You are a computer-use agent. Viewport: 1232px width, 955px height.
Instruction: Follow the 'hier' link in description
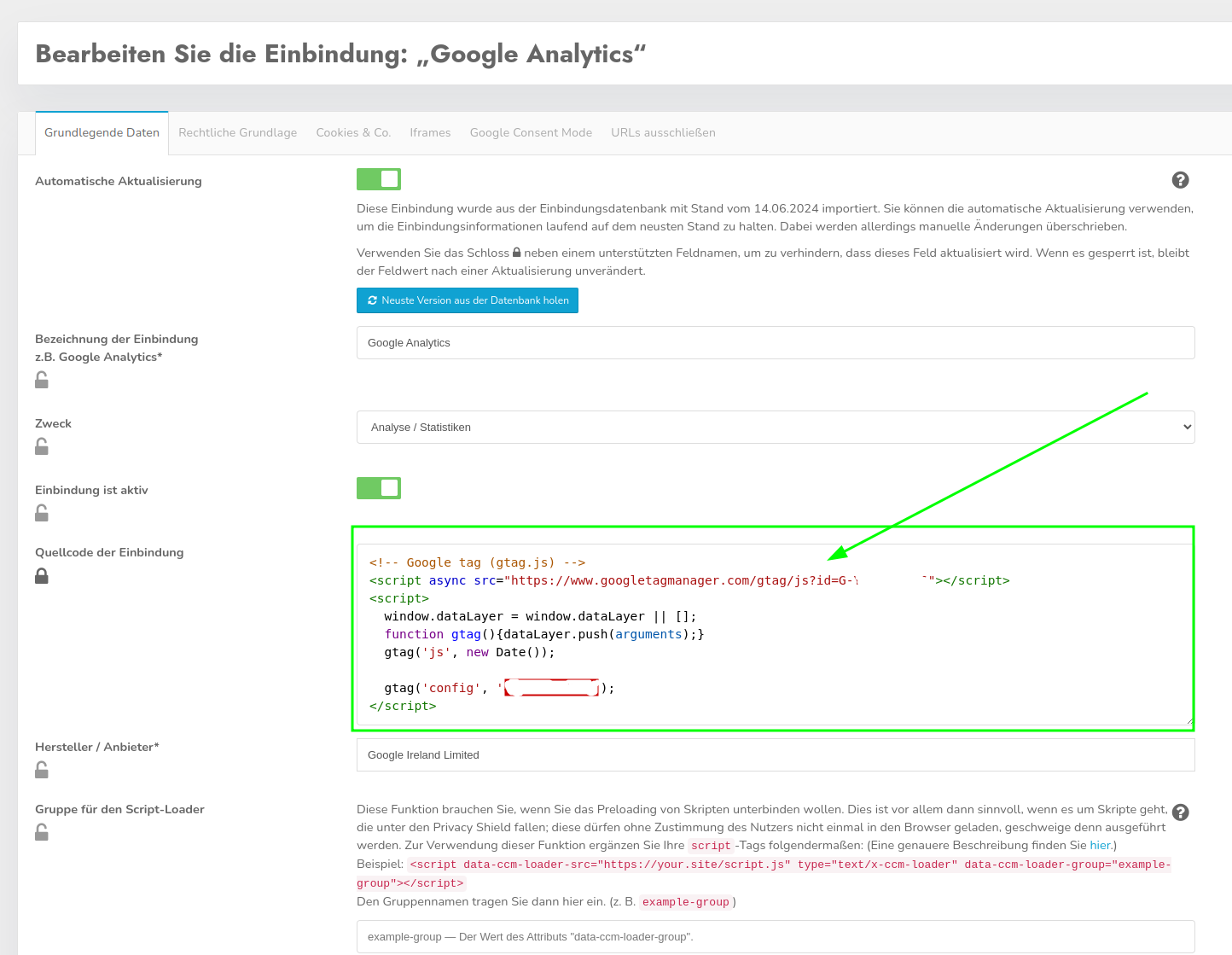[x=1100, y=846]
